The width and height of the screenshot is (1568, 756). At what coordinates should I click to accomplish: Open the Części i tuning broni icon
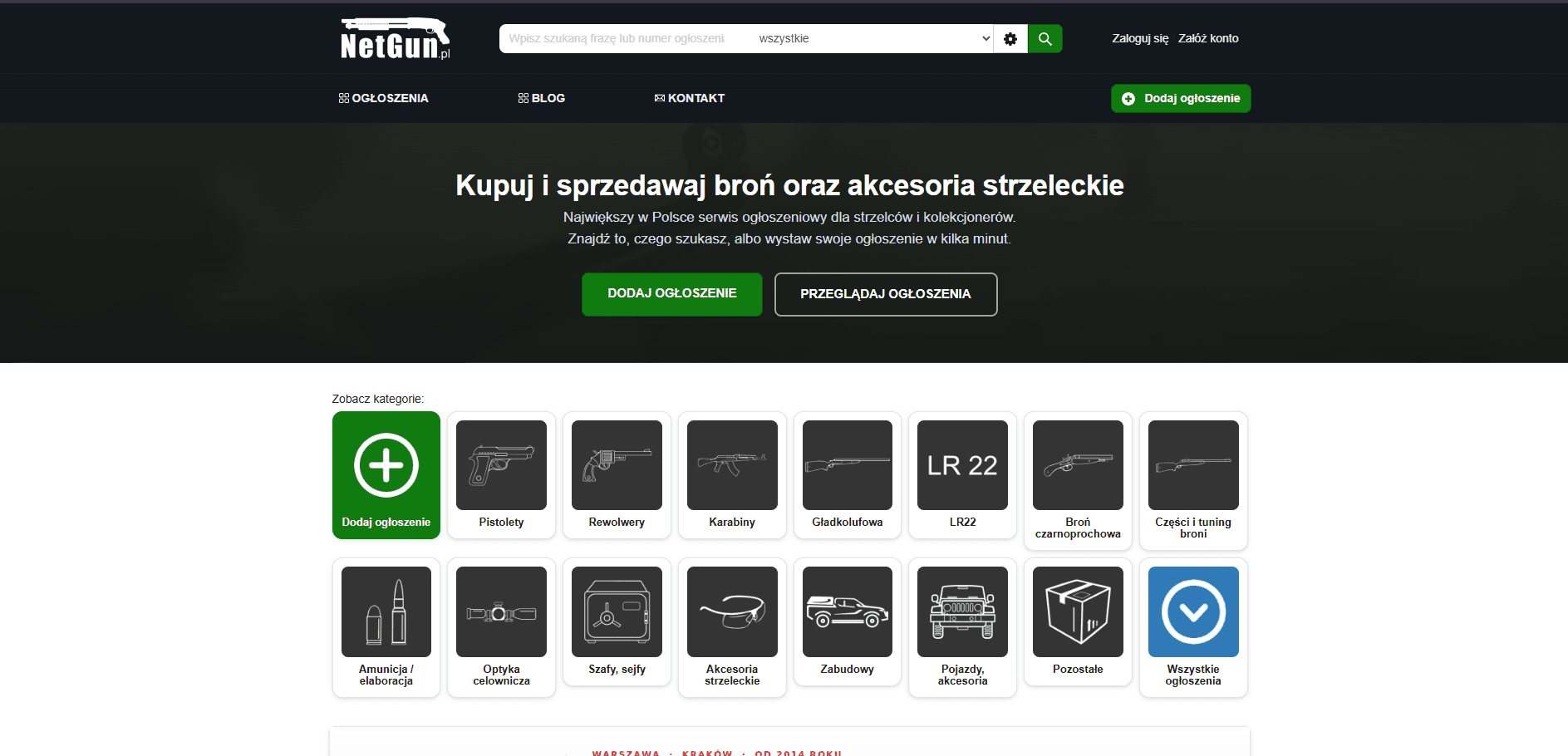(x=1193, y=465)
